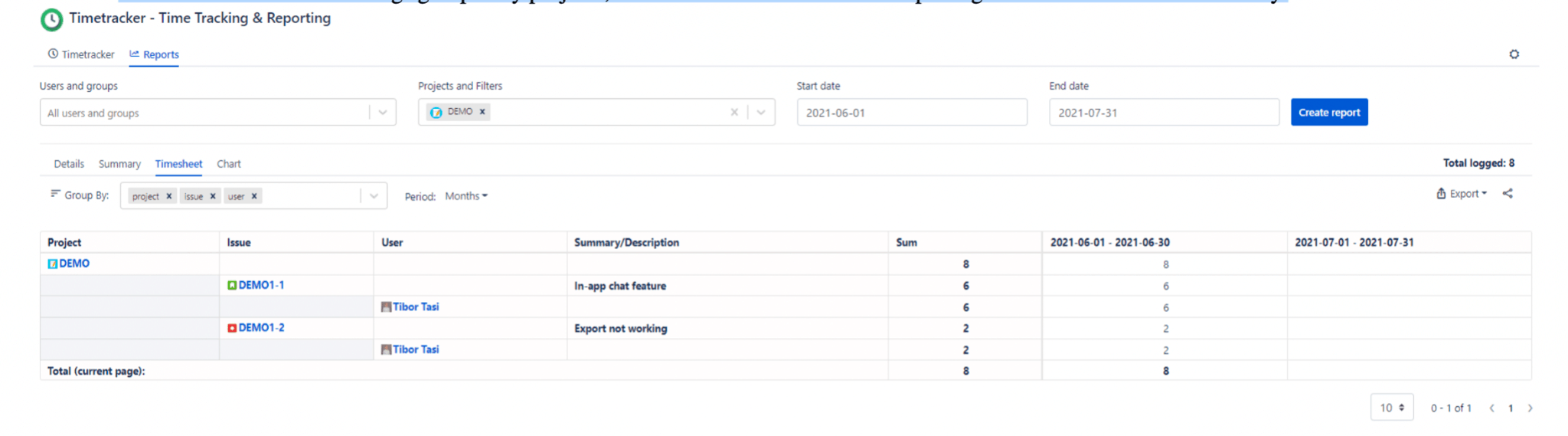Viewport: 1568px width, 436px height.
Task: Expand the Projects and Filters dropdown arrow
Action: pyautogui.click(x=761, y=113)
